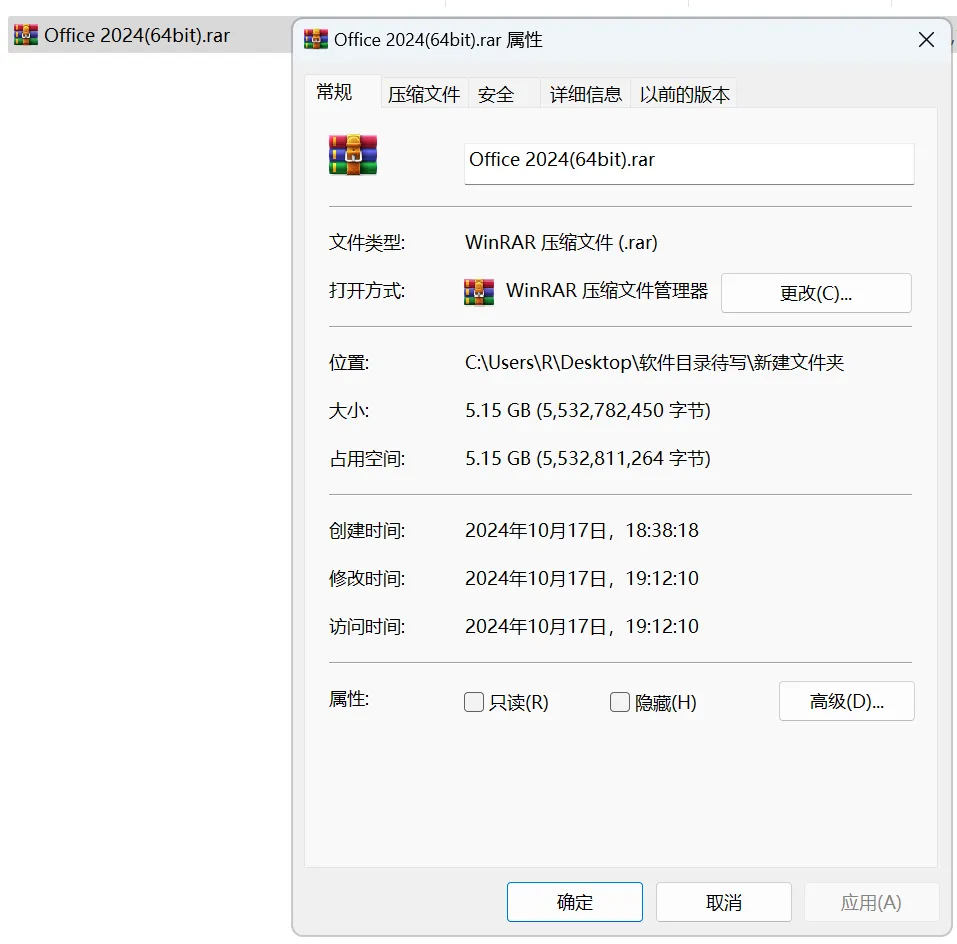Screen dimensions: 957x944
Task: Click the 大小 value 5,532,782,450 字节
Action: (x=588, y=410)
